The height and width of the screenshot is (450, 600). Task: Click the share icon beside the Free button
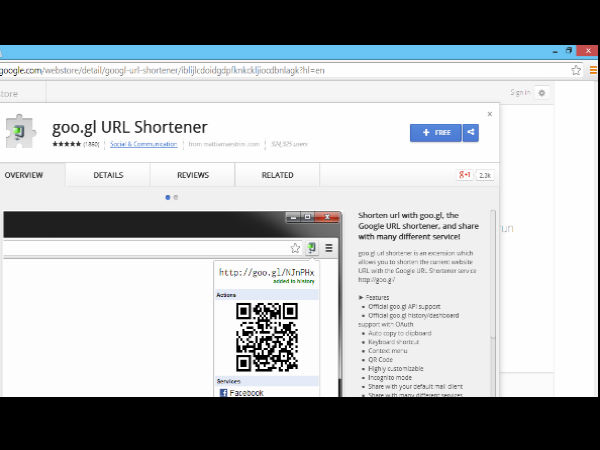click(469, 132)
